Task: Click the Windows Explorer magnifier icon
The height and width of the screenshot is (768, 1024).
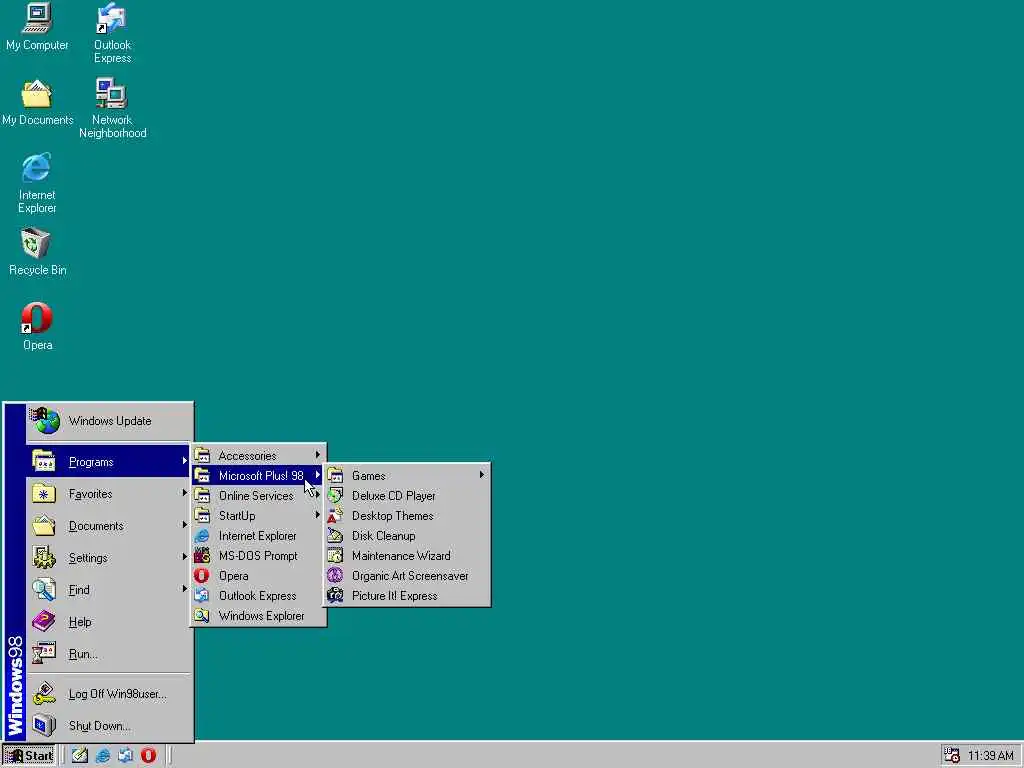Action: click(x=202, y=616)
